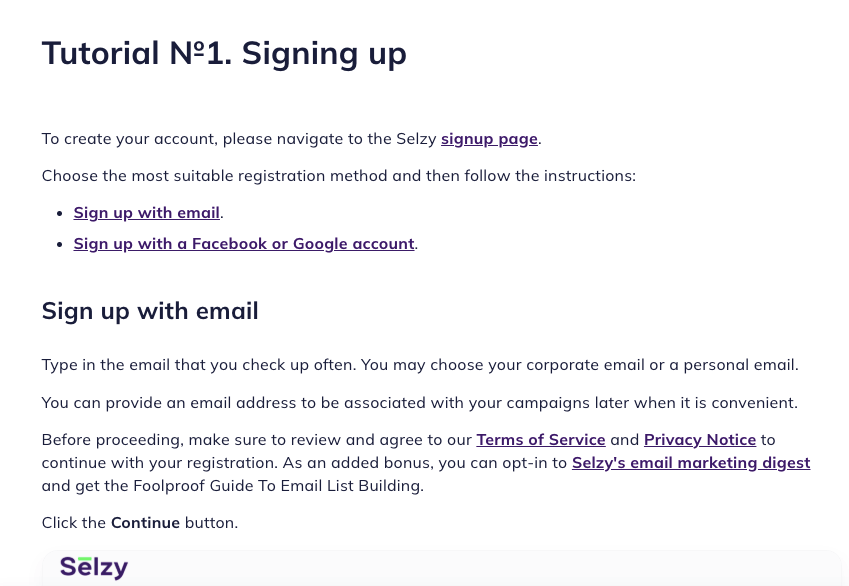Screen dimensions: 849x586
Task: Open the Selzy signup page link
Action: [489, 139]
